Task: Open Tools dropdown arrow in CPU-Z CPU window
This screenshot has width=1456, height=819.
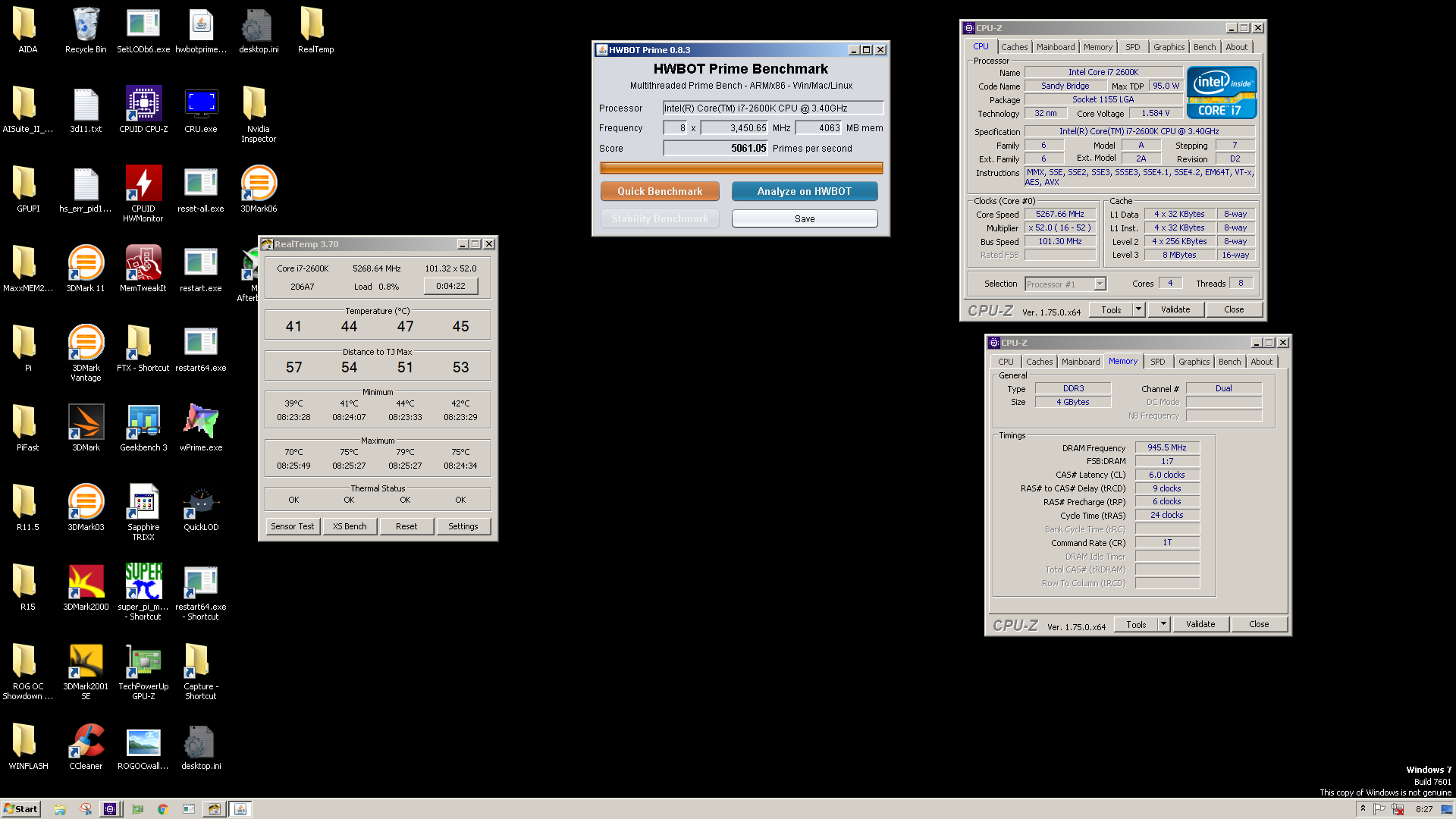Action: [1138, 309]
